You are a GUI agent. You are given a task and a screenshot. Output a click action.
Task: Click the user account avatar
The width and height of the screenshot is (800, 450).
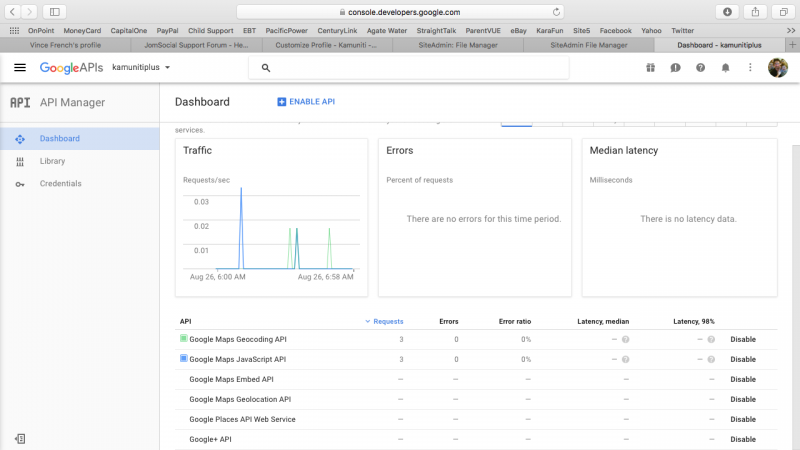tap(778, 67)
